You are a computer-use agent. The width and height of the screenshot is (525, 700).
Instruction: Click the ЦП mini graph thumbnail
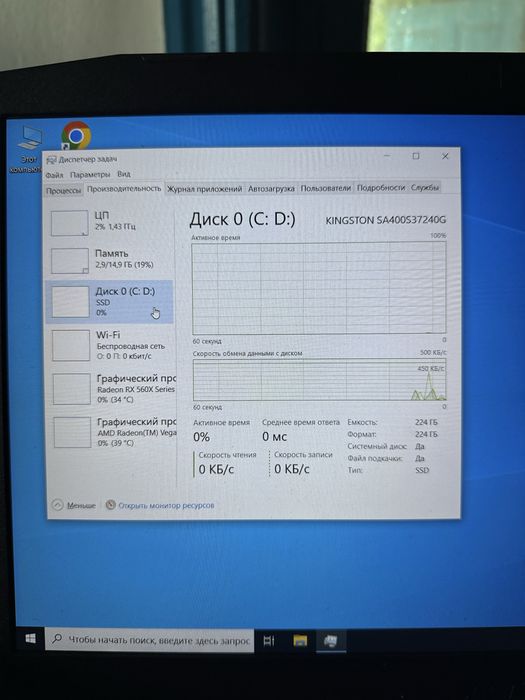[x=69, y=223]
